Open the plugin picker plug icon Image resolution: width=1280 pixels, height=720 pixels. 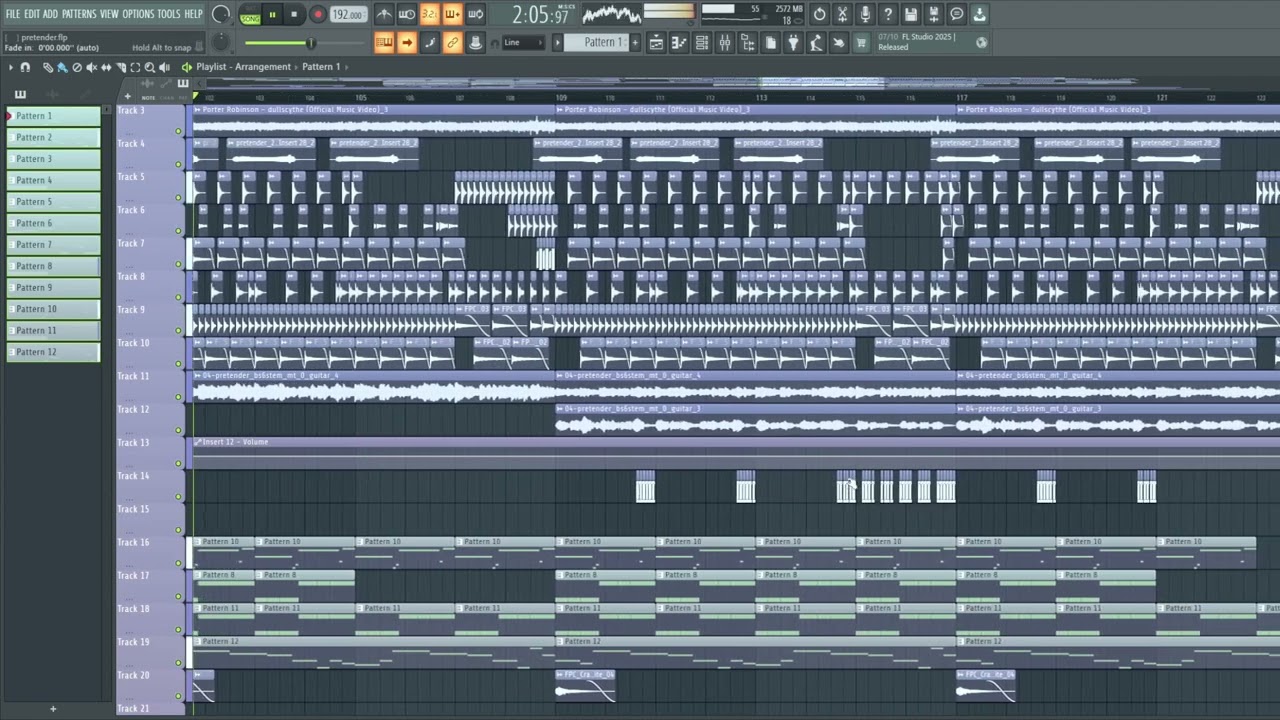click(x=793, y=42)
